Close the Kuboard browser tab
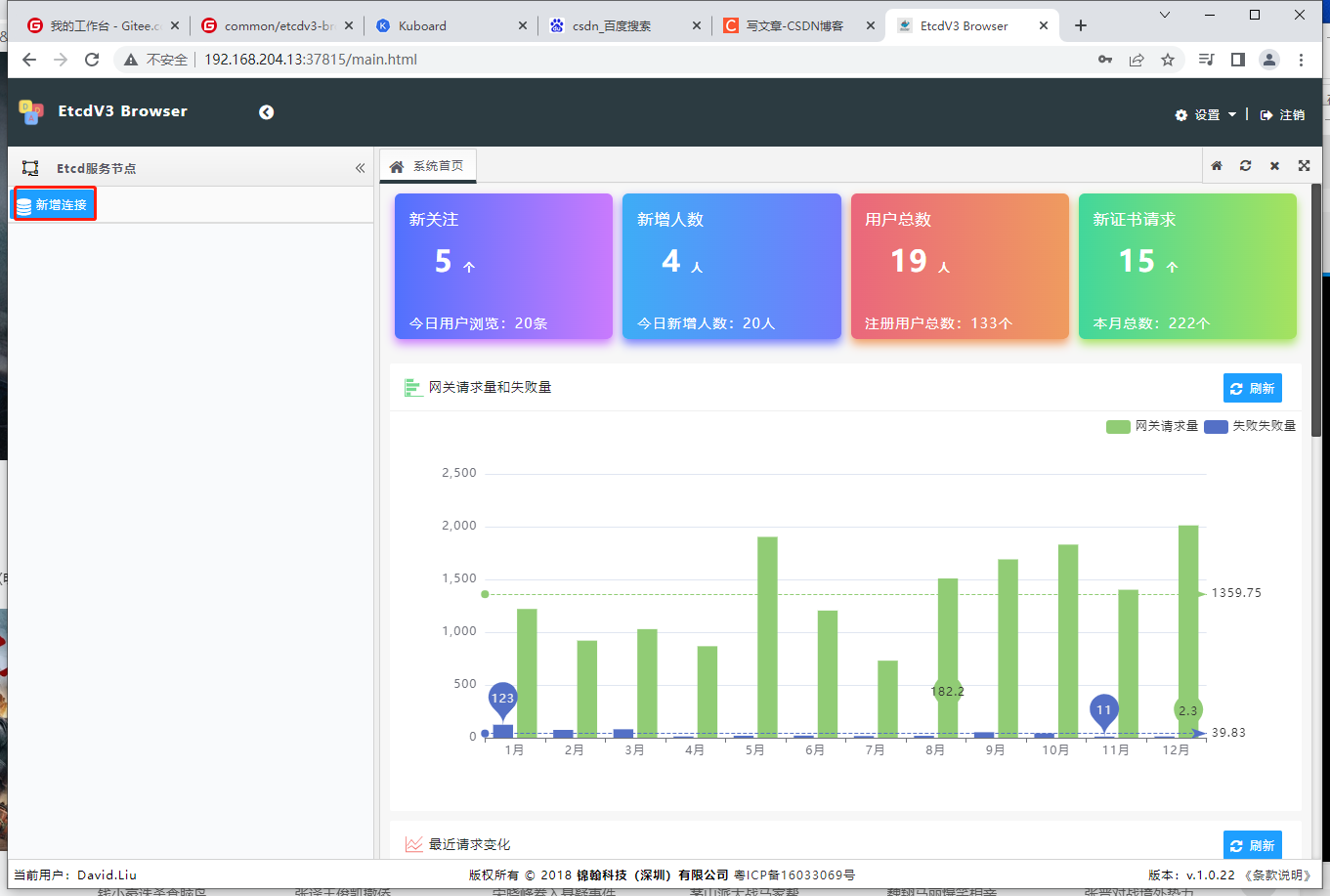This screenshot has height=896, width=1330. point(523,26)
